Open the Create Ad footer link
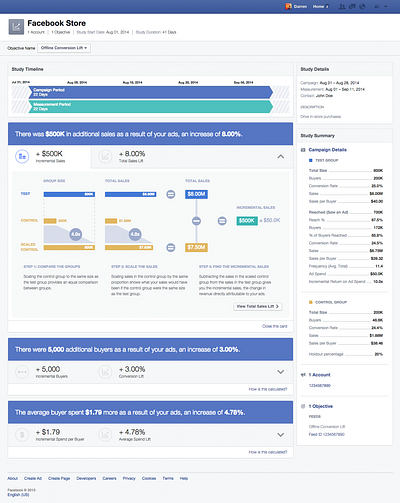 pos(33,478)
